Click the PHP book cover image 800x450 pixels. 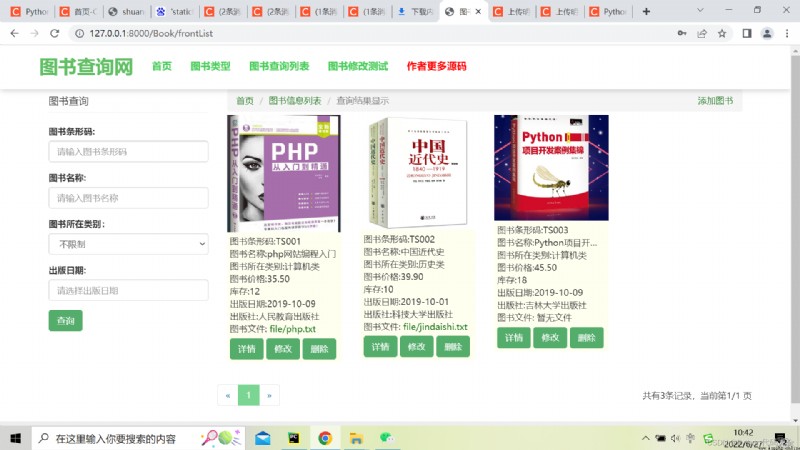284,173
